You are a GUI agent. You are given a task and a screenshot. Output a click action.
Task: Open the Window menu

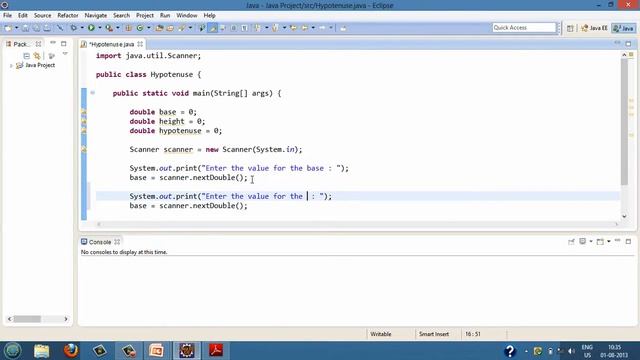click(187, 15)
